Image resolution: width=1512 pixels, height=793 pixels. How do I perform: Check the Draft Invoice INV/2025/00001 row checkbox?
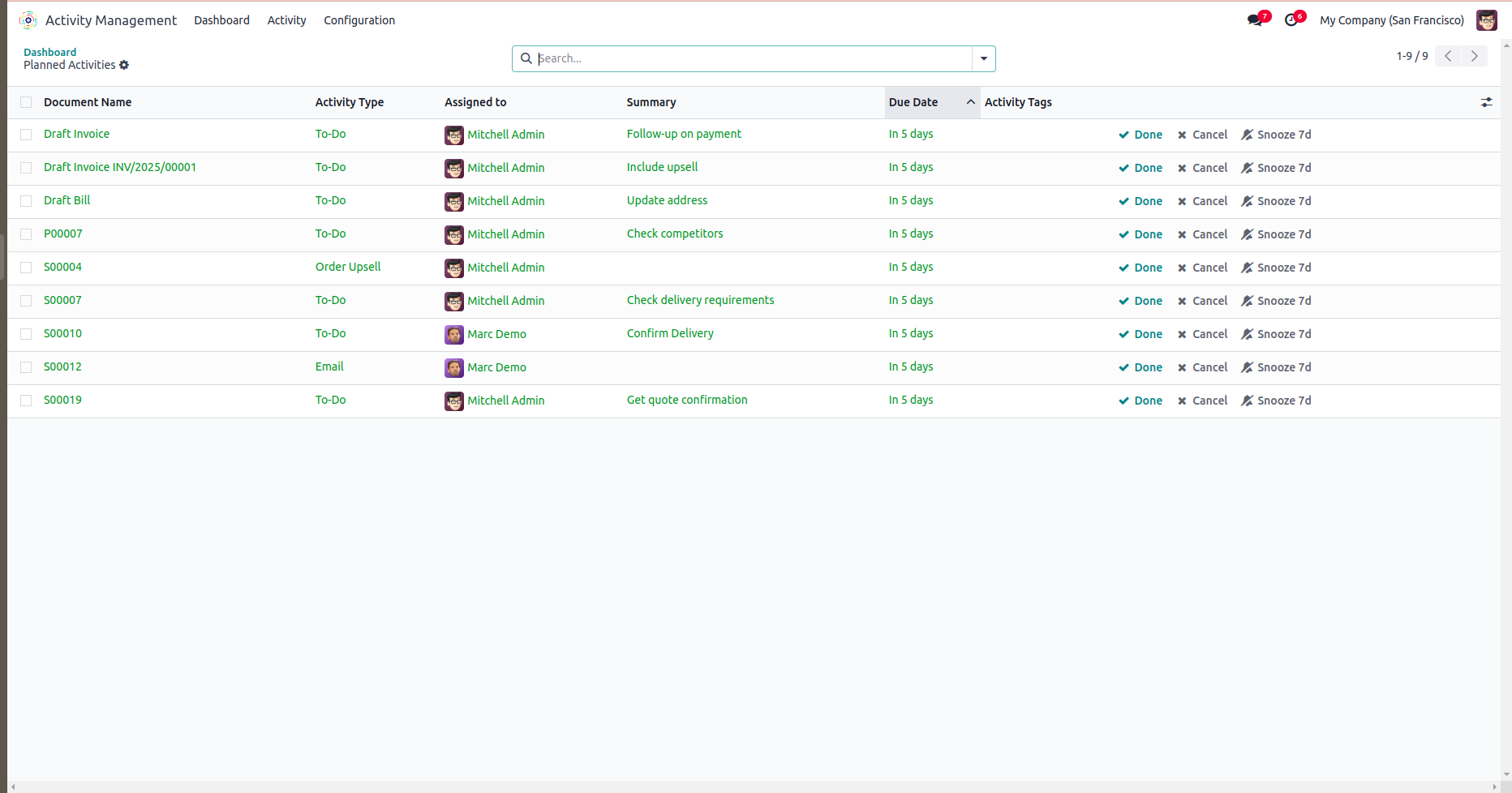tap(26, 168)
